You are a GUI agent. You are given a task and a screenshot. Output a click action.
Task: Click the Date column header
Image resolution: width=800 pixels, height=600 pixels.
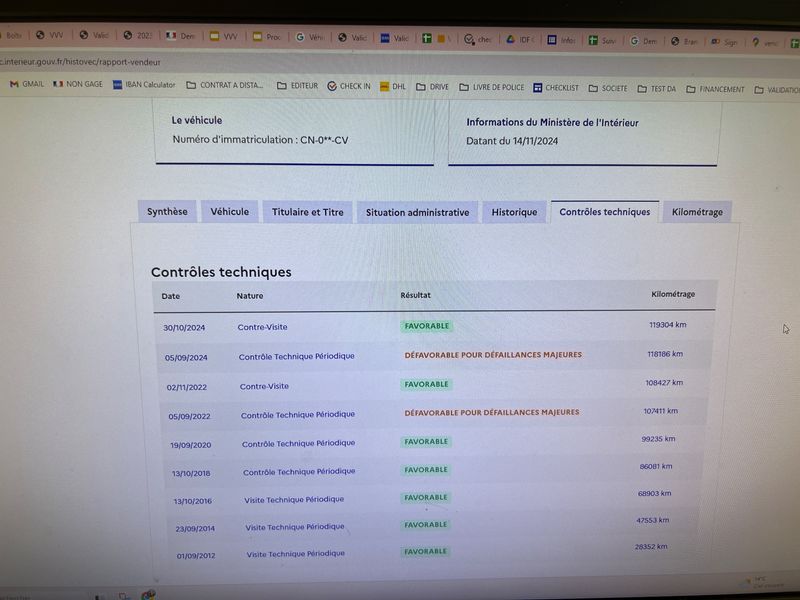tap(170, 296)
